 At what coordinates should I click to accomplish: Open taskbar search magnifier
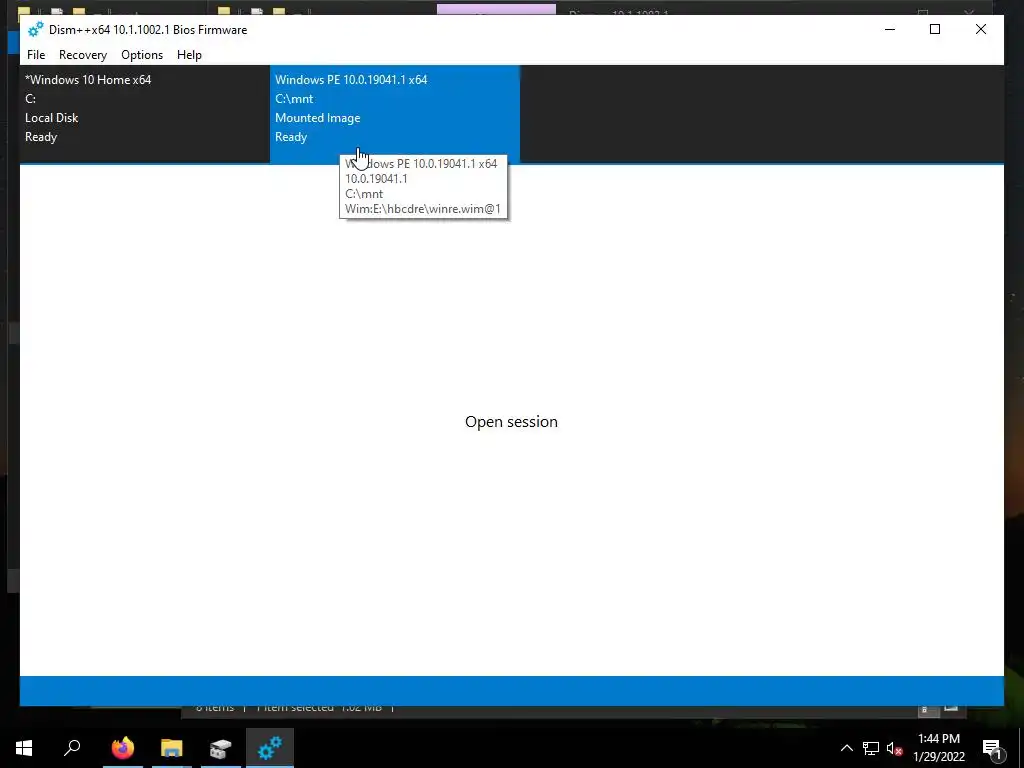coord(72,748)
